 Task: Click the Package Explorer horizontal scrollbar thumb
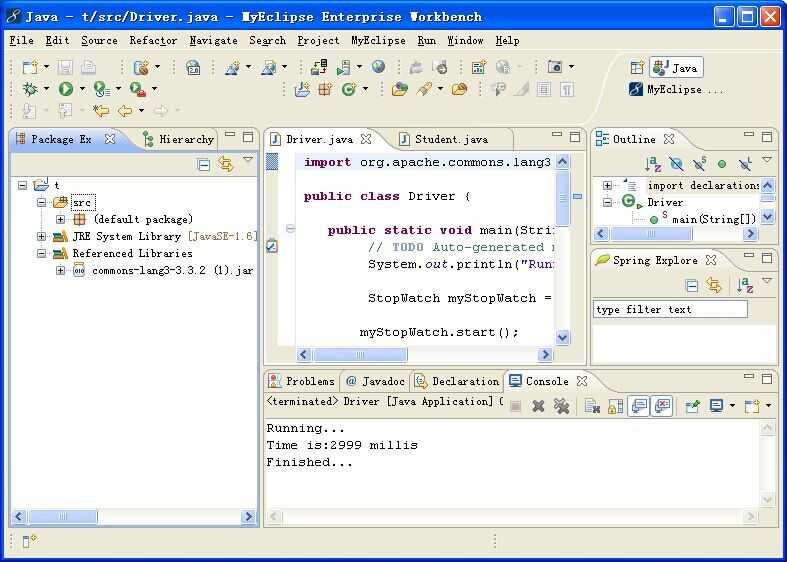63,516
